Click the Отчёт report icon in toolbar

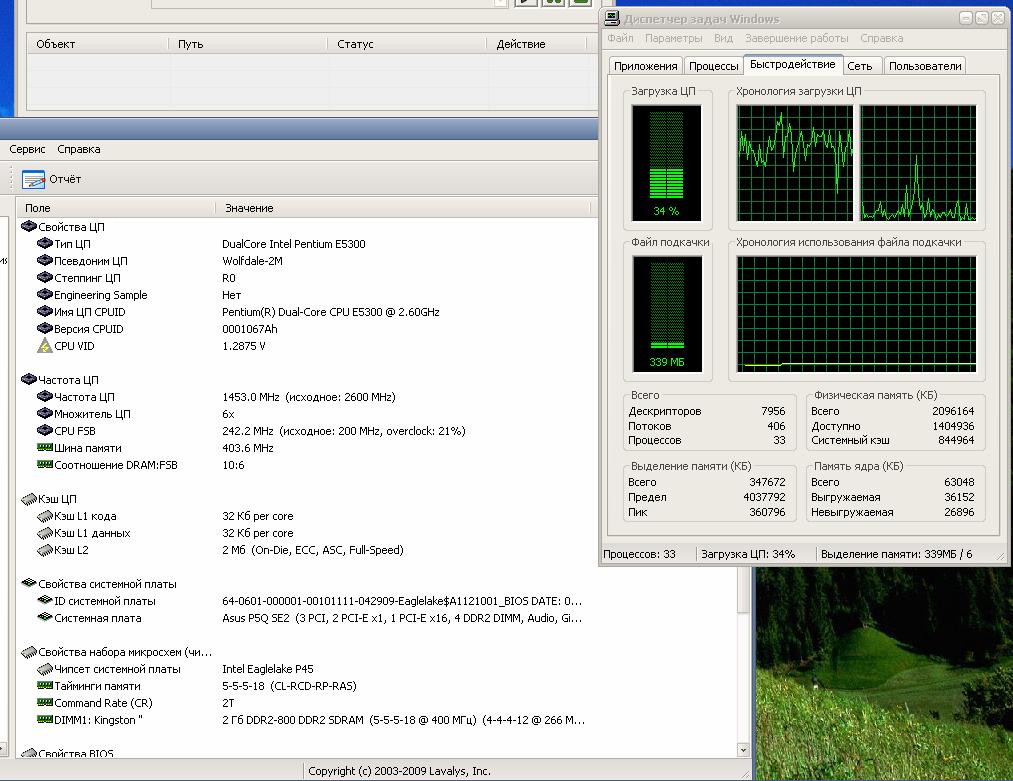point(34,180)
